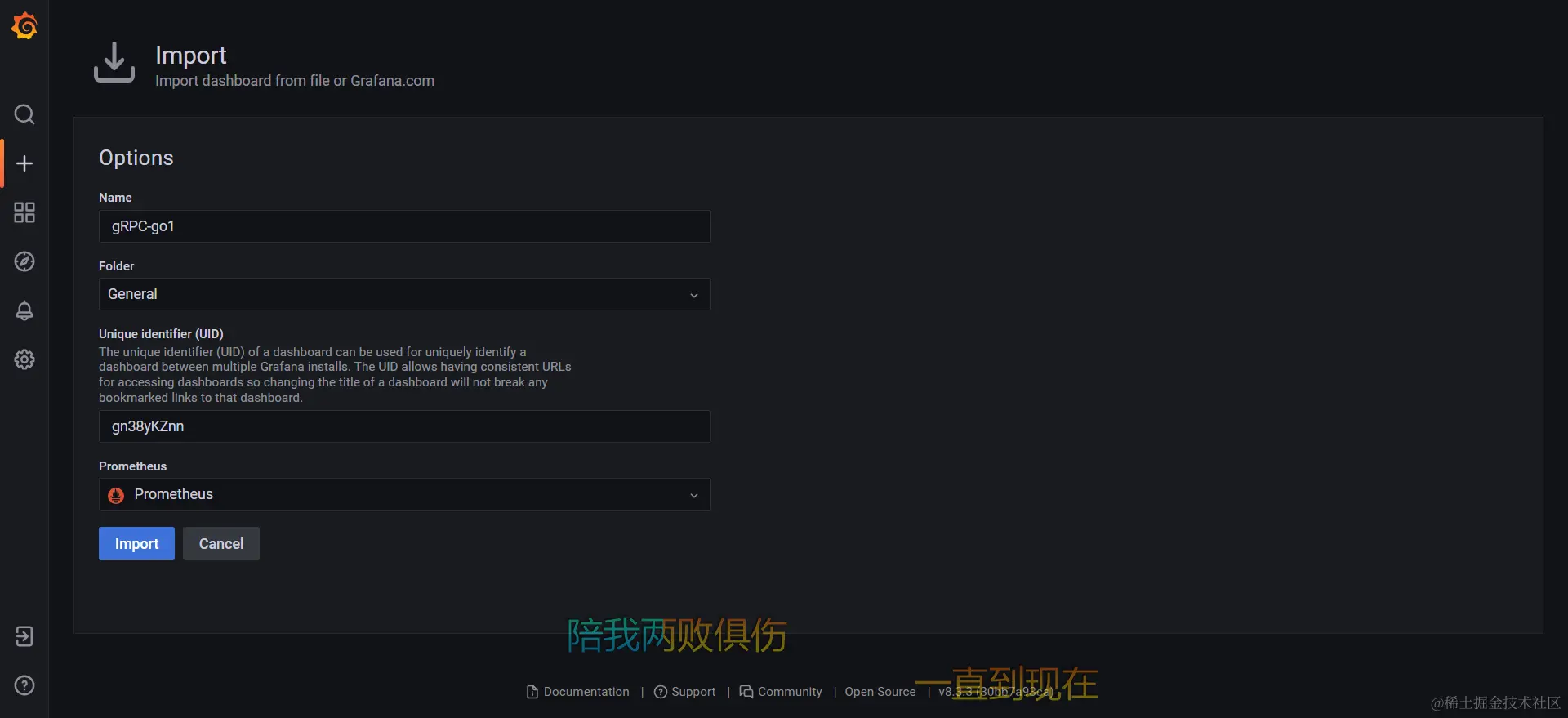Click the Cancel button
The image size is (1568, 718).
tap(221, 543)
